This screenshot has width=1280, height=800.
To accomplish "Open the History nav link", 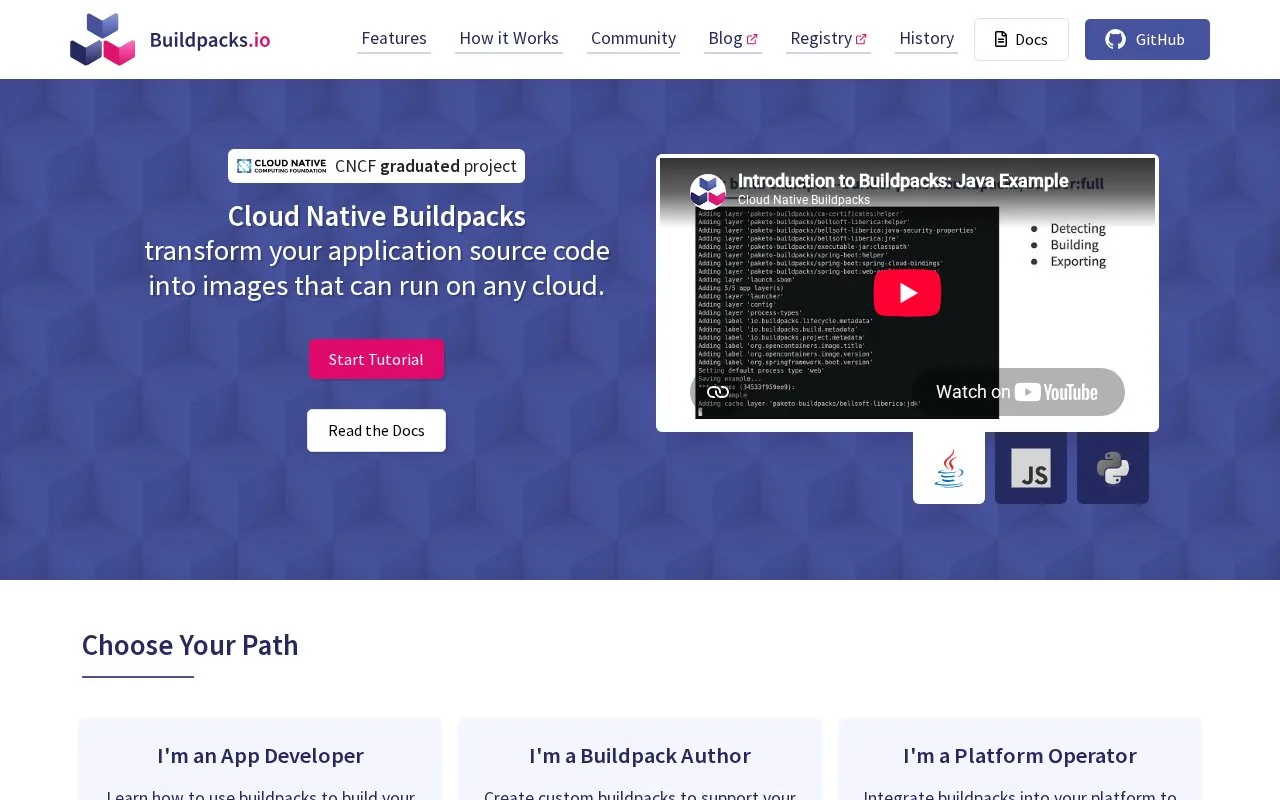I will pos(926,38).
